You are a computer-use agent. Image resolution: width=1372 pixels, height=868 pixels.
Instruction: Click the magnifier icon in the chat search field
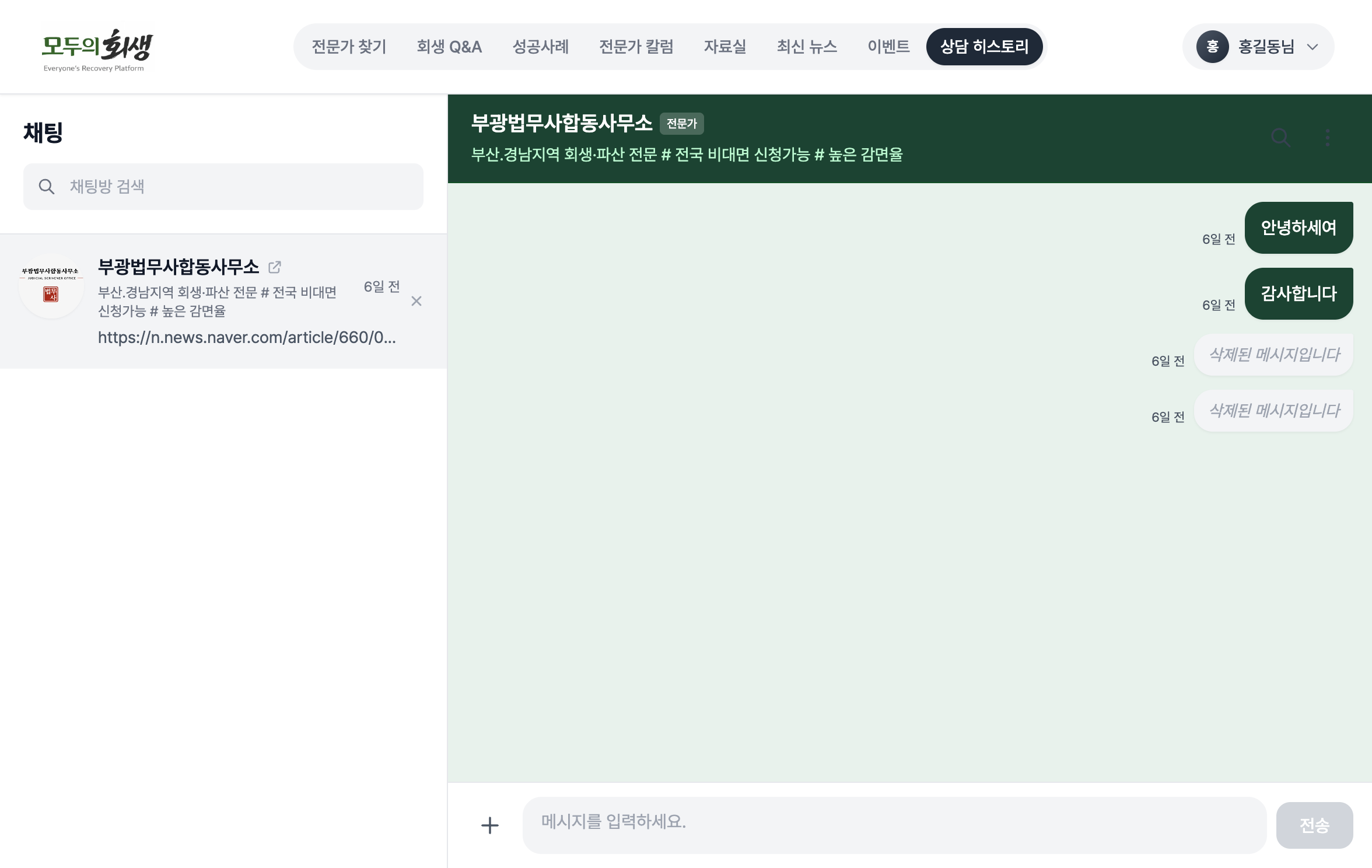[x=47, y=187]
